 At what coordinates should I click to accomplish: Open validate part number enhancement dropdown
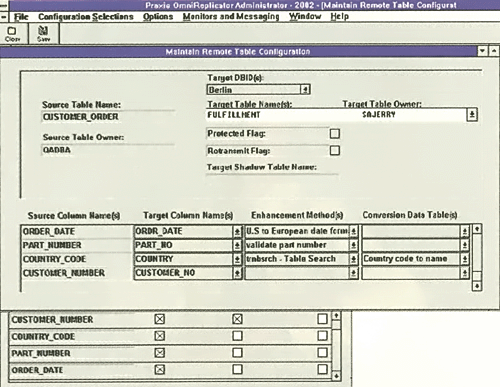[x=353, y=245]
